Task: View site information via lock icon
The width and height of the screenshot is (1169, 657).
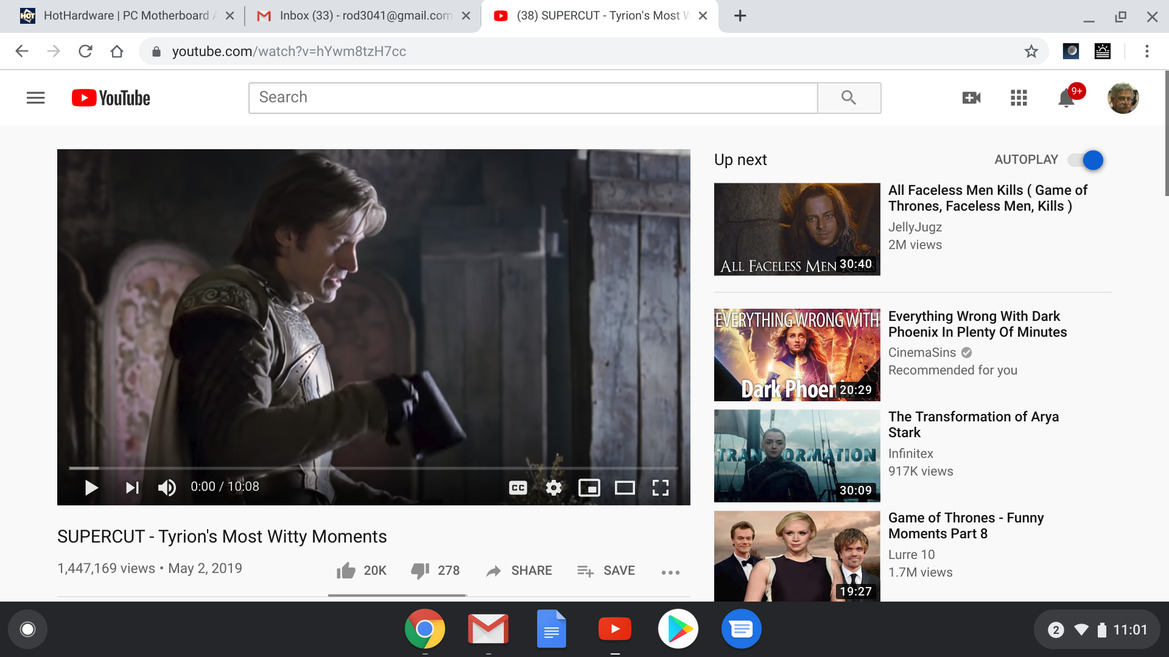Action: 156,51
